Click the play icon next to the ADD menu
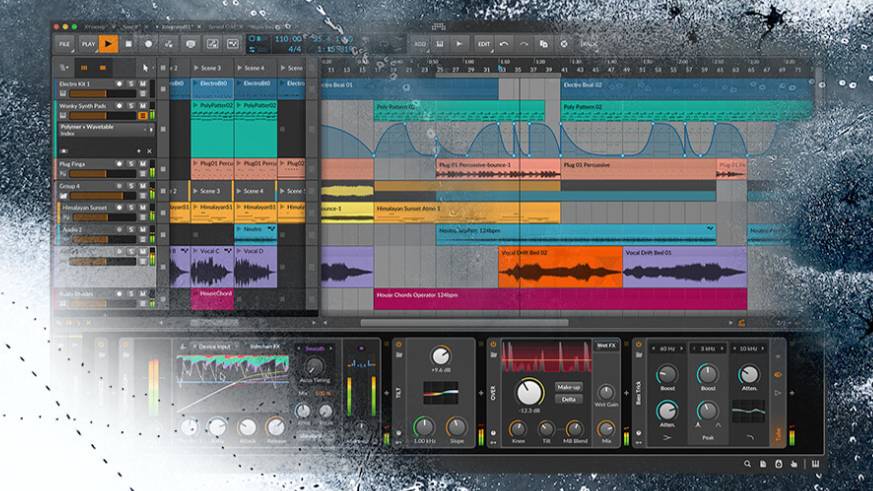Image resolution: width=873 pixels, height=491 pixels. [x=459, y=44]
